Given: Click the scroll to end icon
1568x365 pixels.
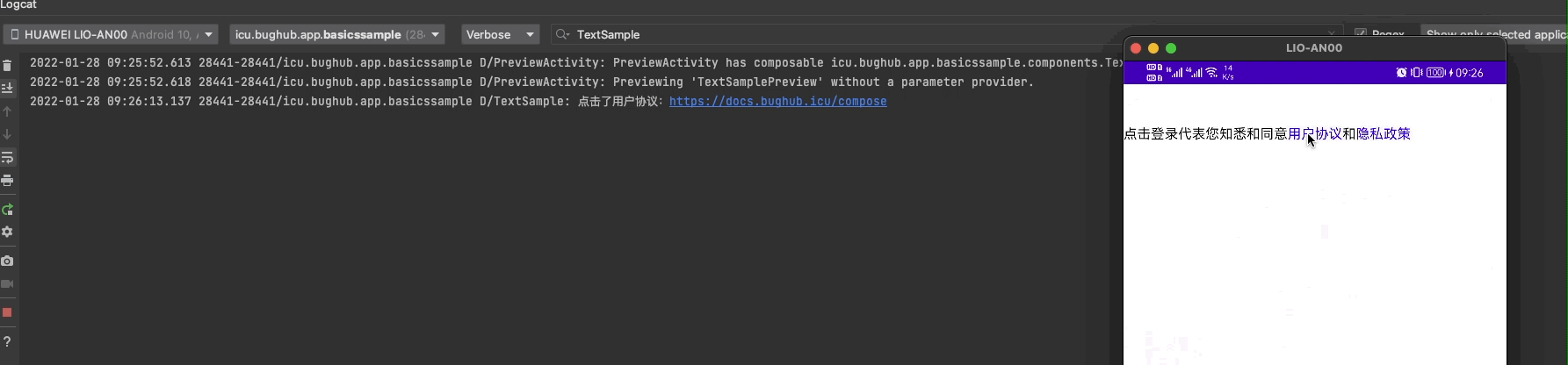Looking at the screenshot, I should tap(7, 88).
